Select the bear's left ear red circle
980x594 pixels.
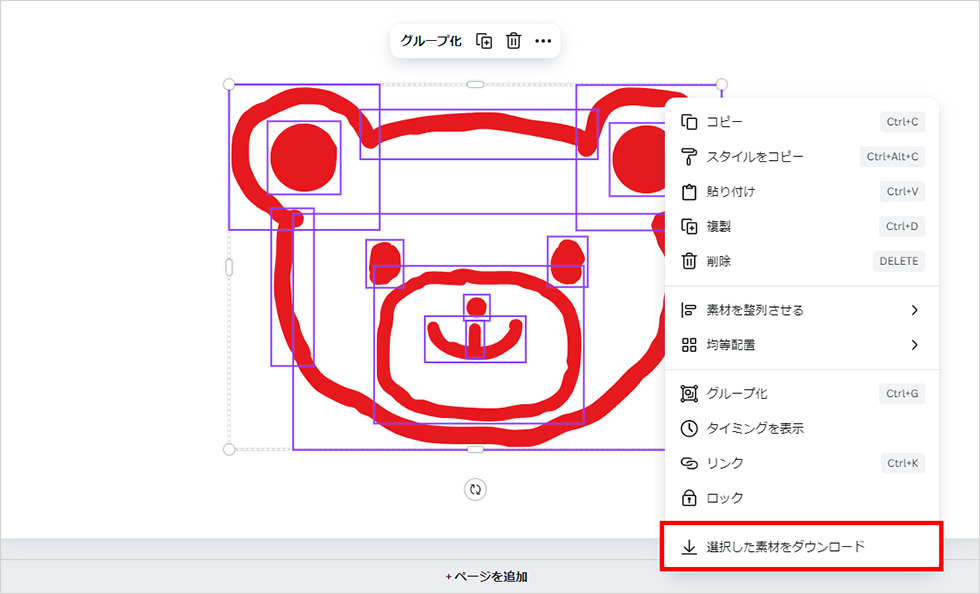tap(304, 158)
